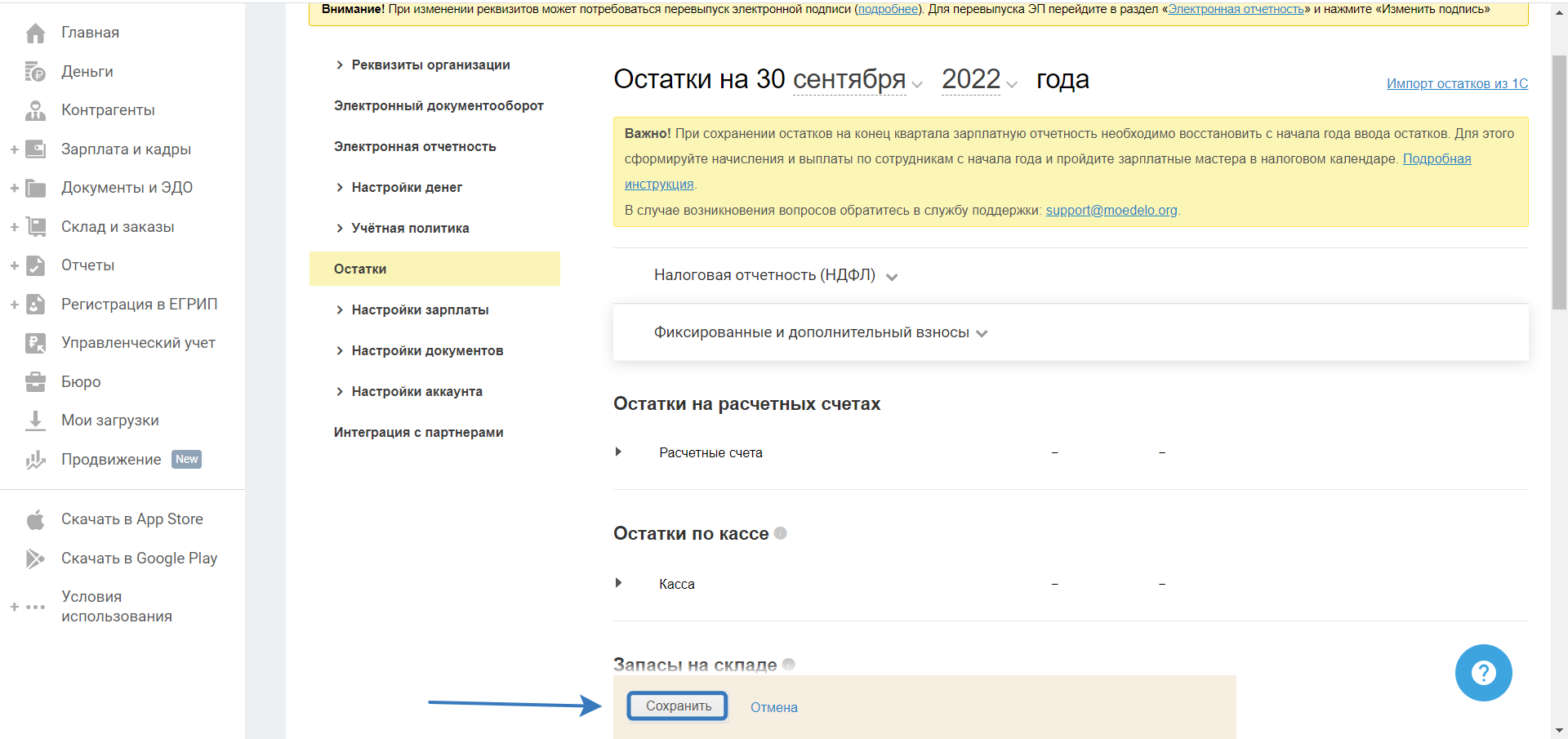The image size is (1568, 739).
Task: Click the Мои загрузки download icon
Action: (x=35, y=421)
